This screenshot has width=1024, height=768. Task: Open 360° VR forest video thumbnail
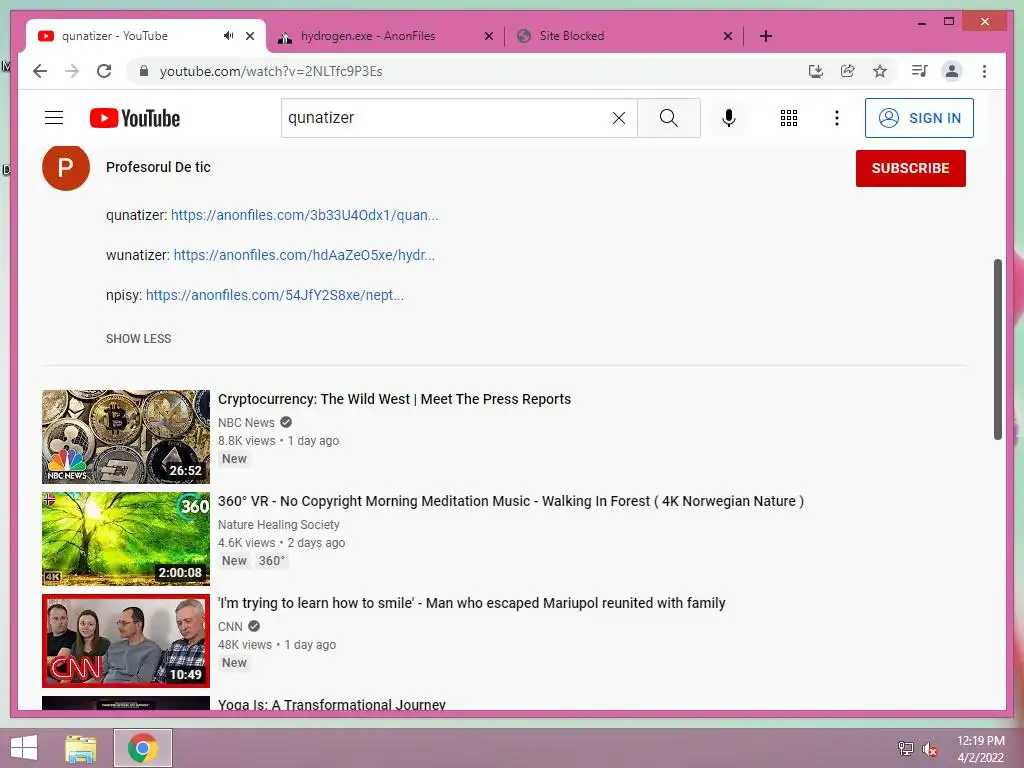coord(126,539)
